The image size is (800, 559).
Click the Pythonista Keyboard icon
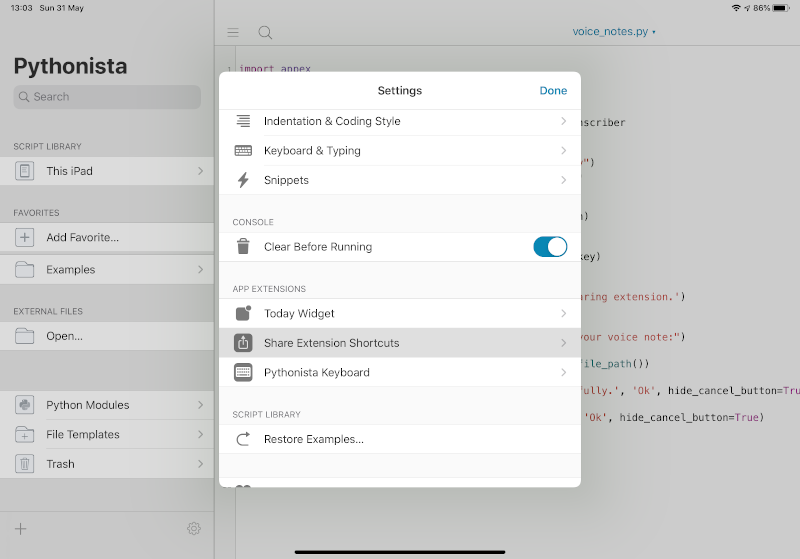pos(243,372)
